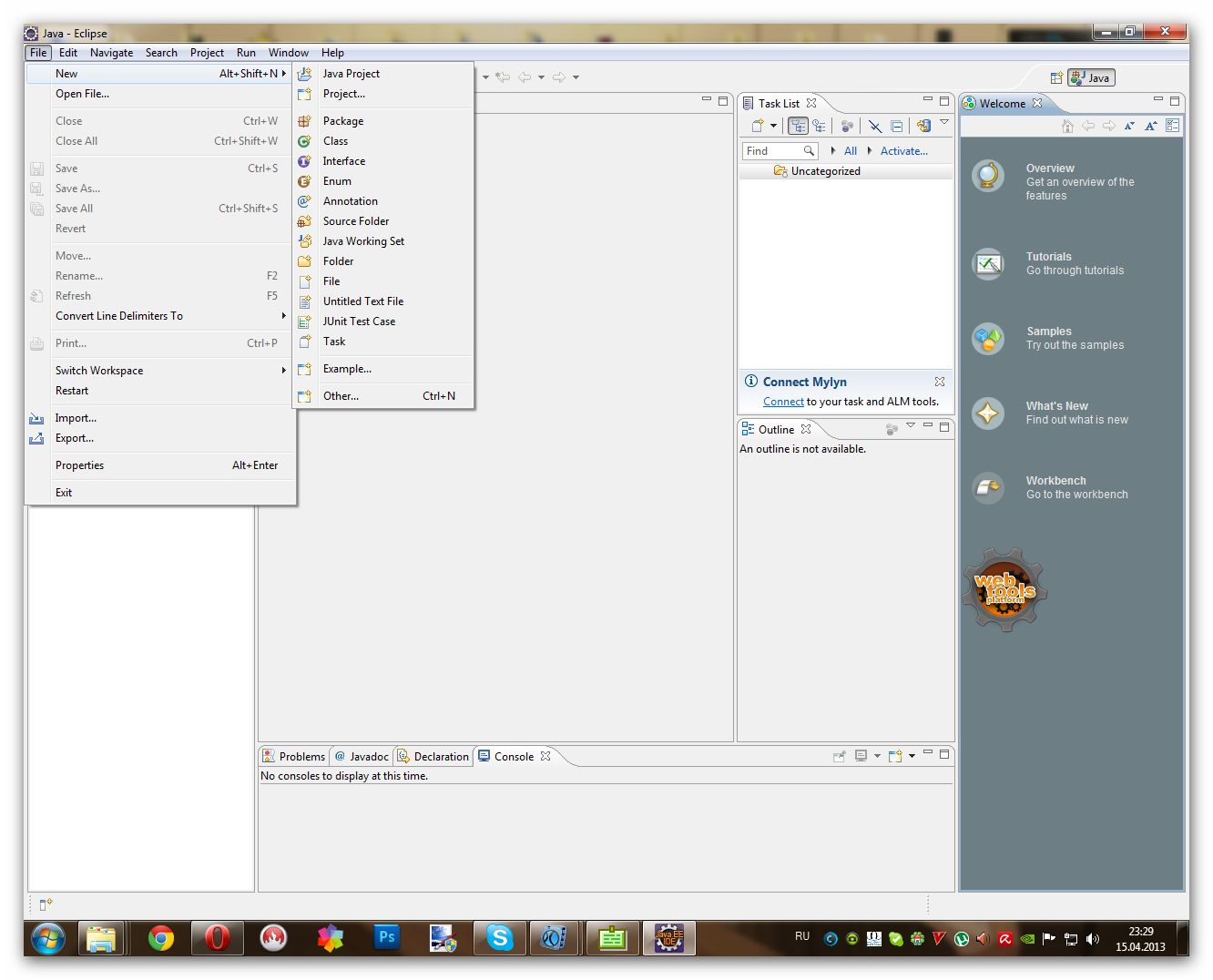Click the Open Console icon
This screenshot has height=980, width=1213.
click(x=895, y=756)
